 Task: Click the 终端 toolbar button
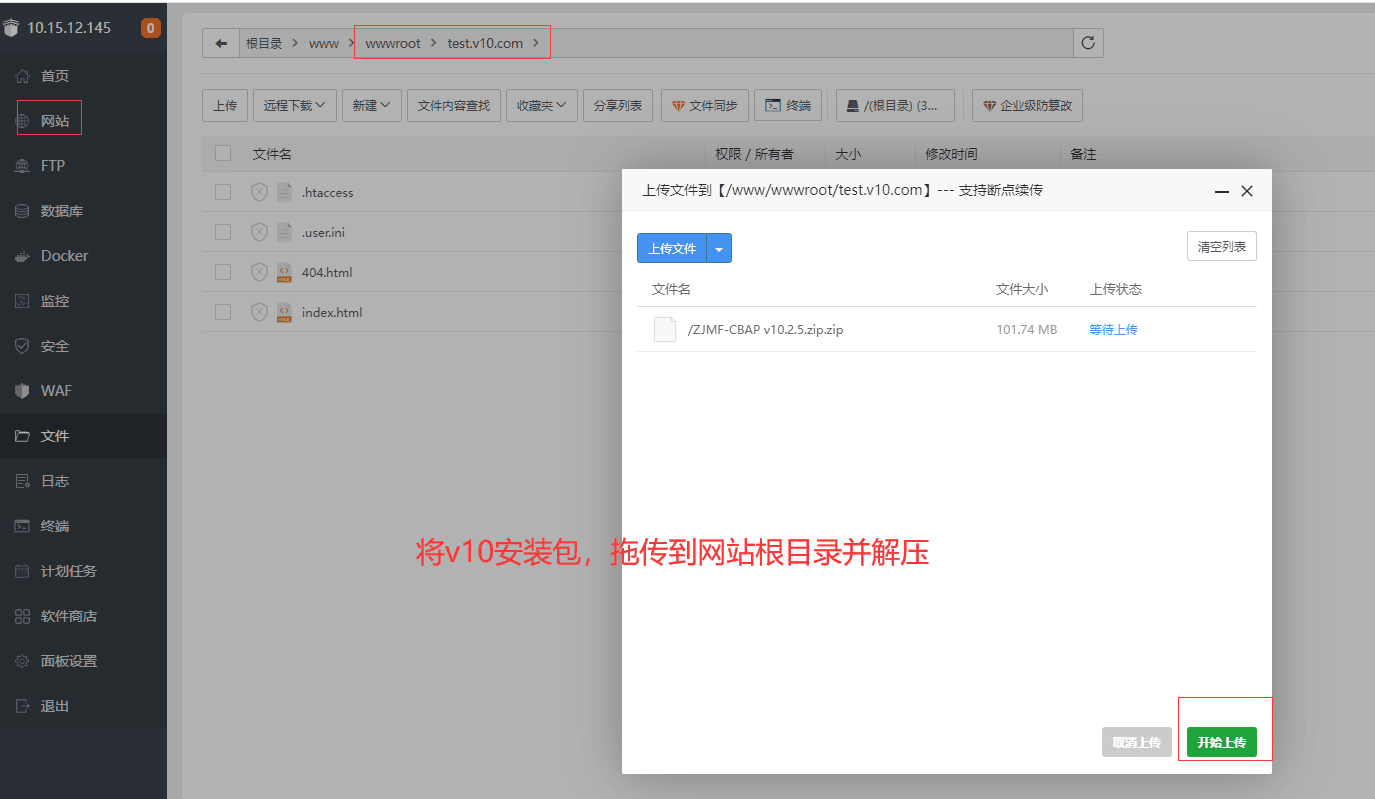(x=788, y=105)
